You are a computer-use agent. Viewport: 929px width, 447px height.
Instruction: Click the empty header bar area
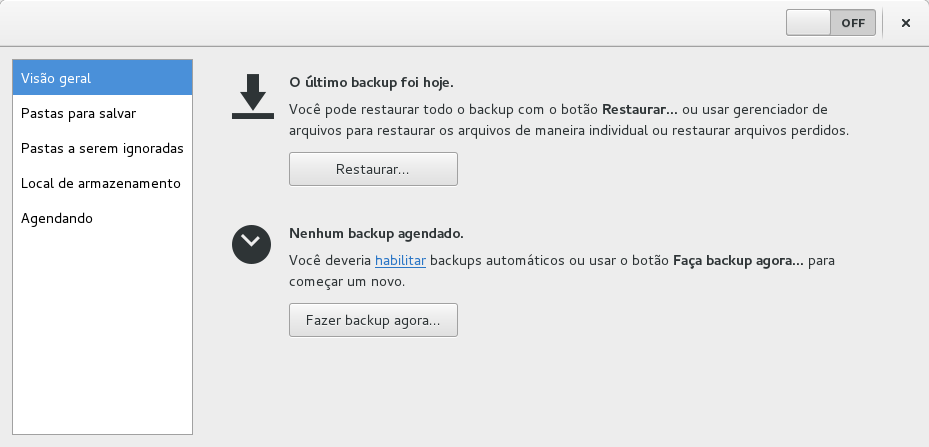[400, 23]
